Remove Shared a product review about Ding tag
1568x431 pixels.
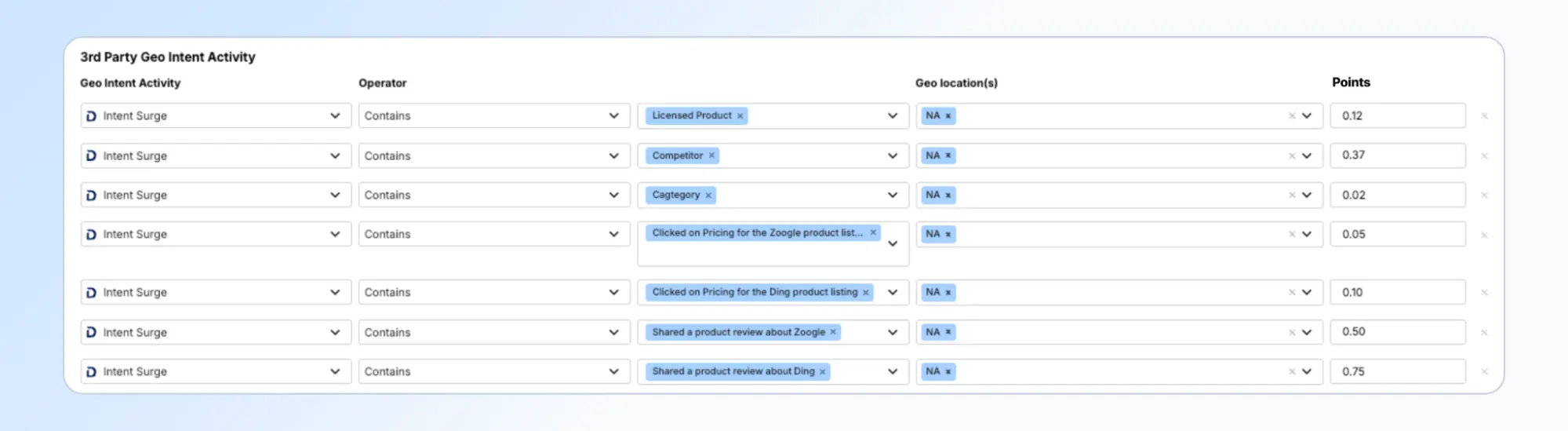pos(822,372)
